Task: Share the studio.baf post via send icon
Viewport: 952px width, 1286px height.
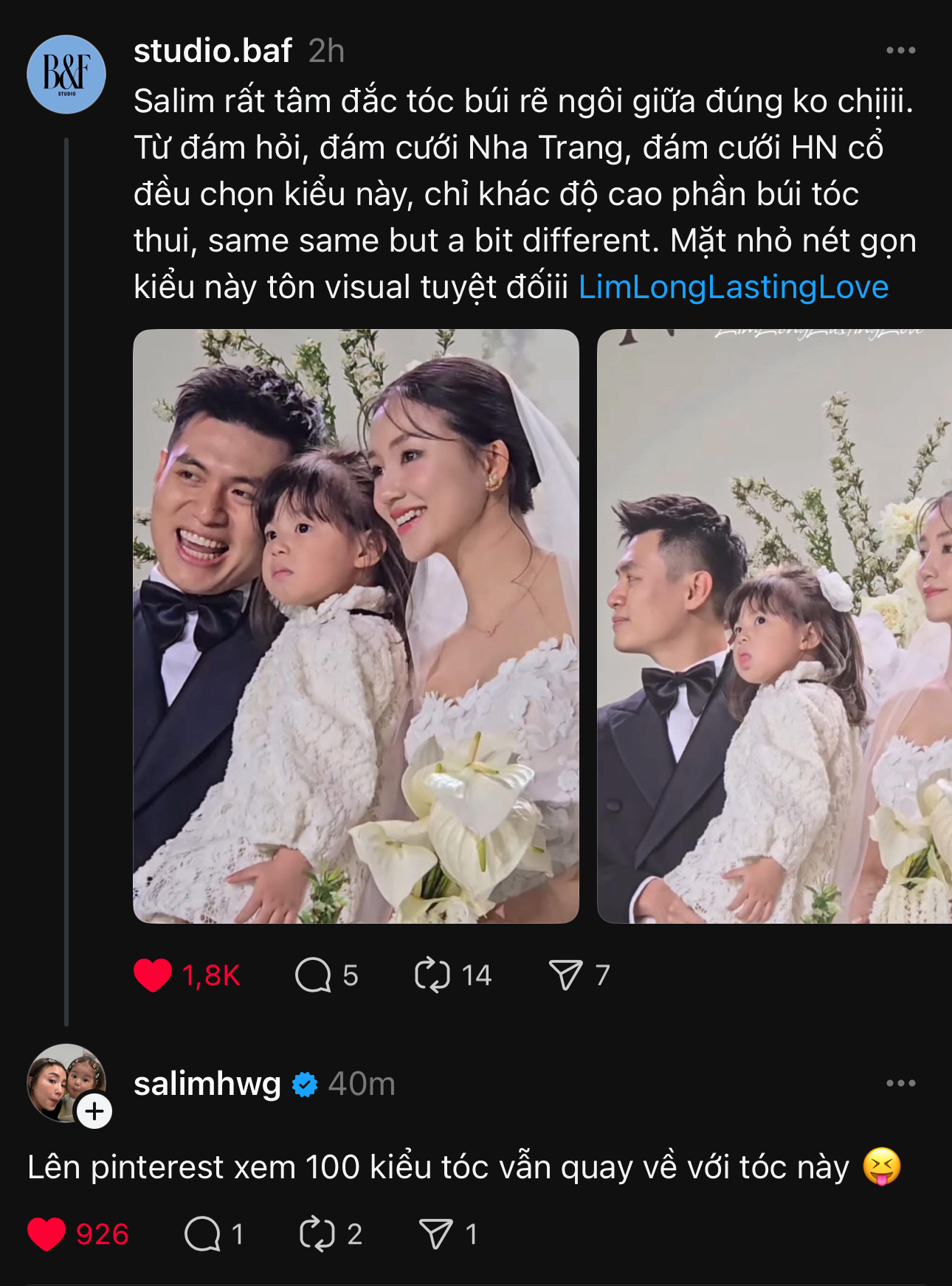Action: point(566,975)
